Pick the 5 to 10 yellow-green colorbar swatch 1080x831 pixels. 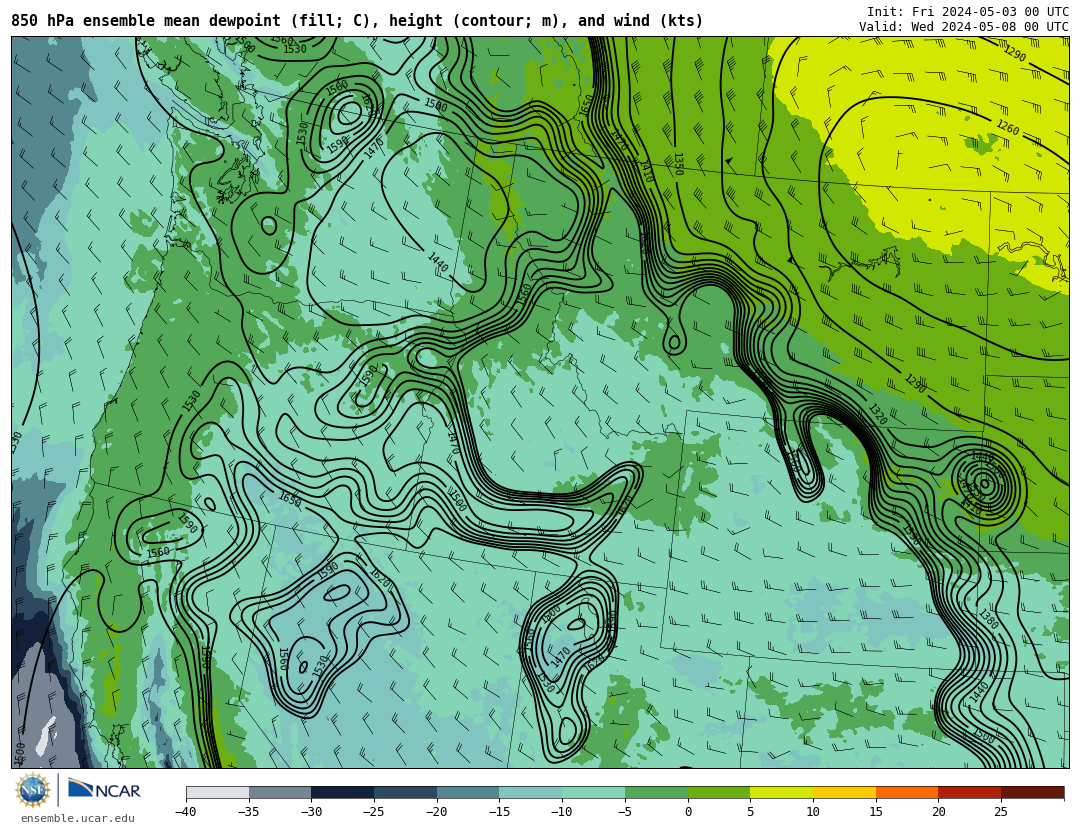click(782, 793)
